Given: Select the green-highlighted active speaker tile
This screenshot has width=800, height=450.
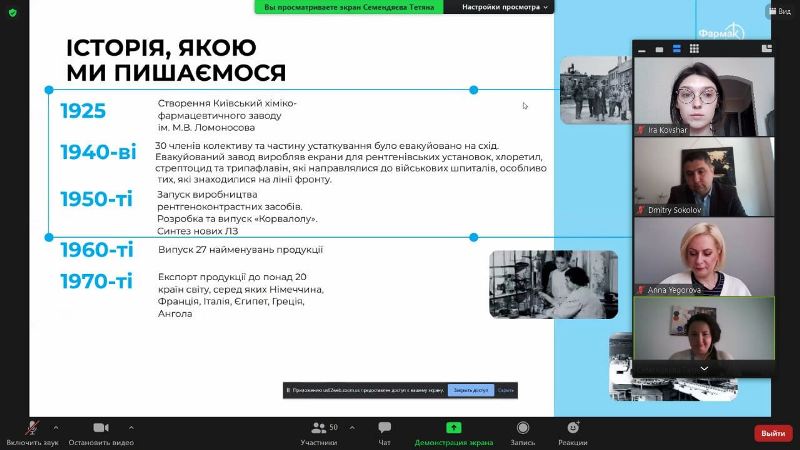Looking at the screenshot, I should click(x=704, y=329).
